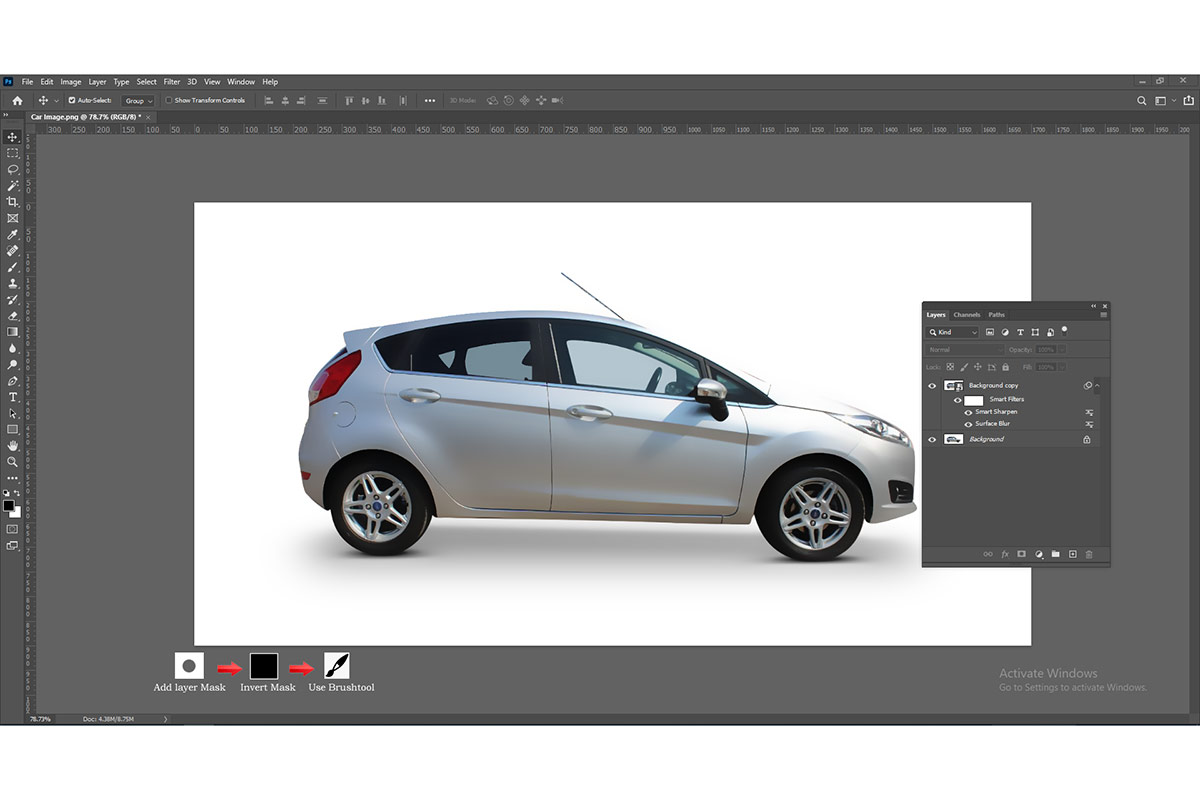This screenshot has height=800, width=1200.
Task: Click Add layer mask icon in Layers panel
Action: tap(1021, 554)
